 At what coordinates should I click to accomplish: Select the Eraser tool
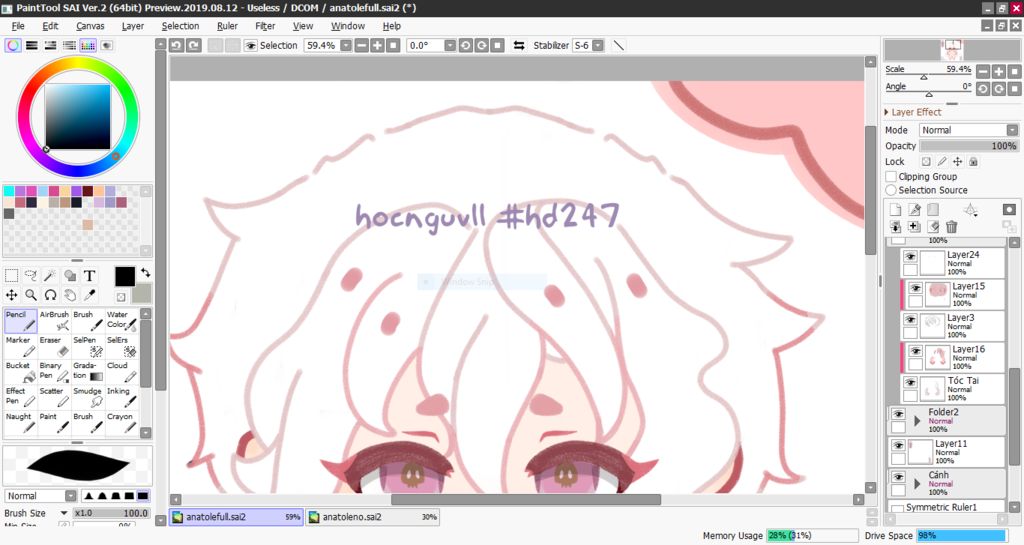pos(54,346)
